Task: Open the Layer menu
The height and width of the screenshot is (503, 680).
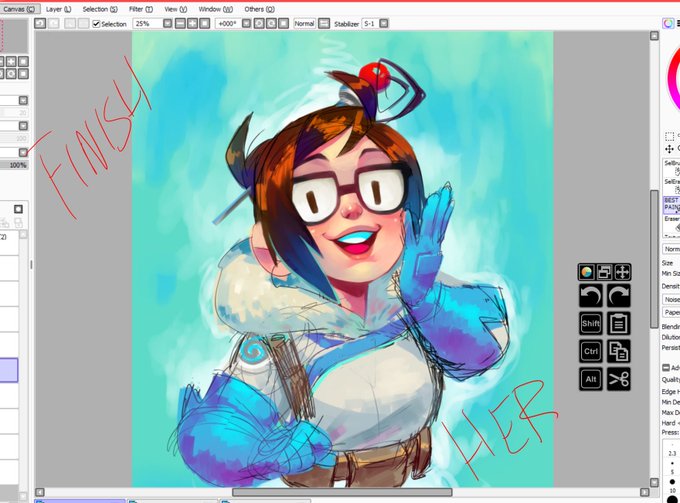Action: click(x=58, y=9)
